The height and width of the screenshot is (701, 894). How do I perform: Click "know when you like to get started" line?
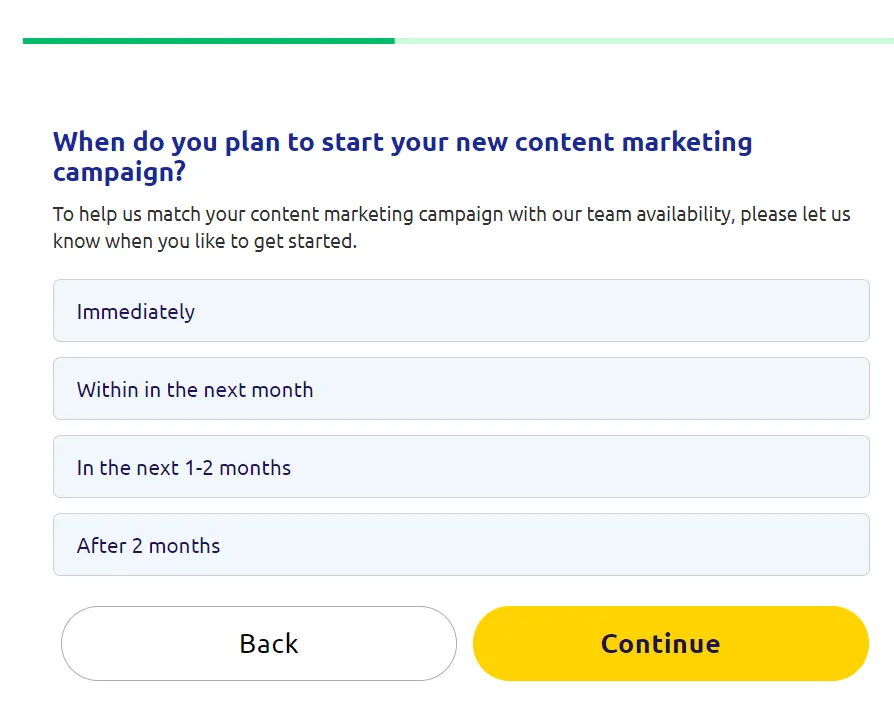pos(205,241)
